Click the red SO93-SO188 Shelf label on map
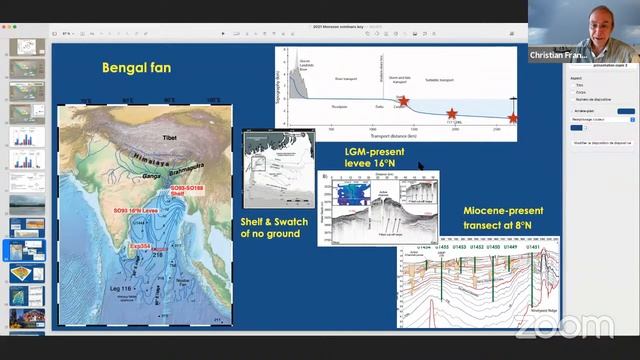 point(187,191)
